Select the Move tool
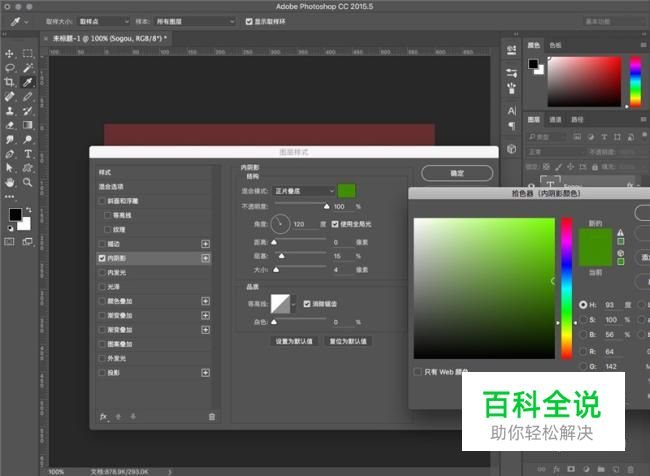 point(10,53)
